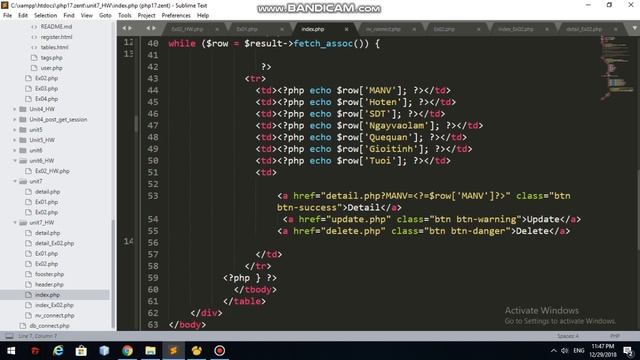Viewport: 640px width, 360px height.
Task: Open user.php in the sidebar
Action: [51, 68]
